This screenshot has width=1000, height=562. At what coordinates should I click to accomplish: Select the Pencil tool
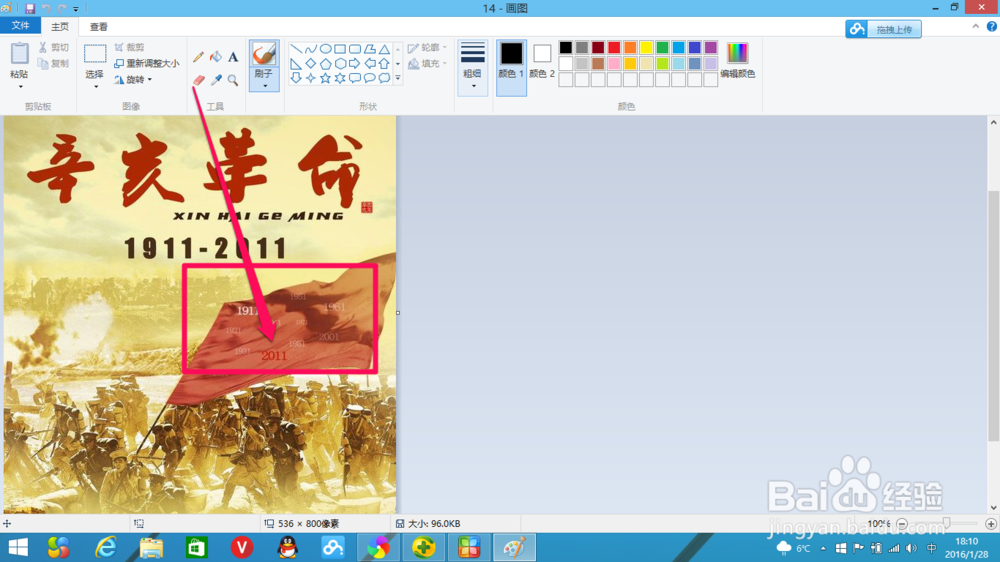tap(198, 57)
